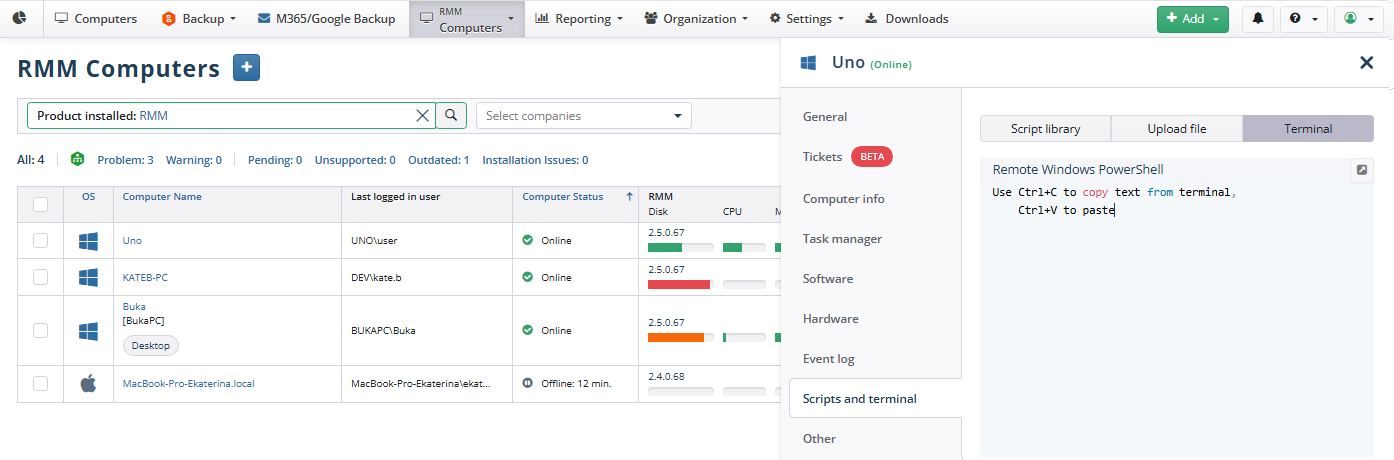
Task: Open the Reporting dropdown menu
Action: [x=579, y=18]
